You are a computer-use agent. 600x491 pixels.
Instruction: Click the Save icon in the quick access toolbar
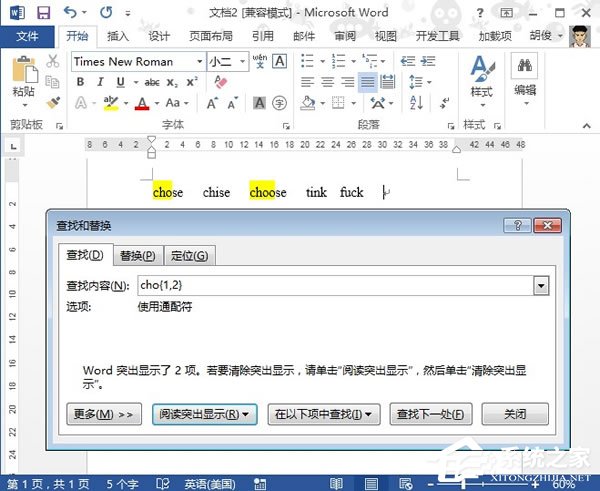(x=42, y=13)
